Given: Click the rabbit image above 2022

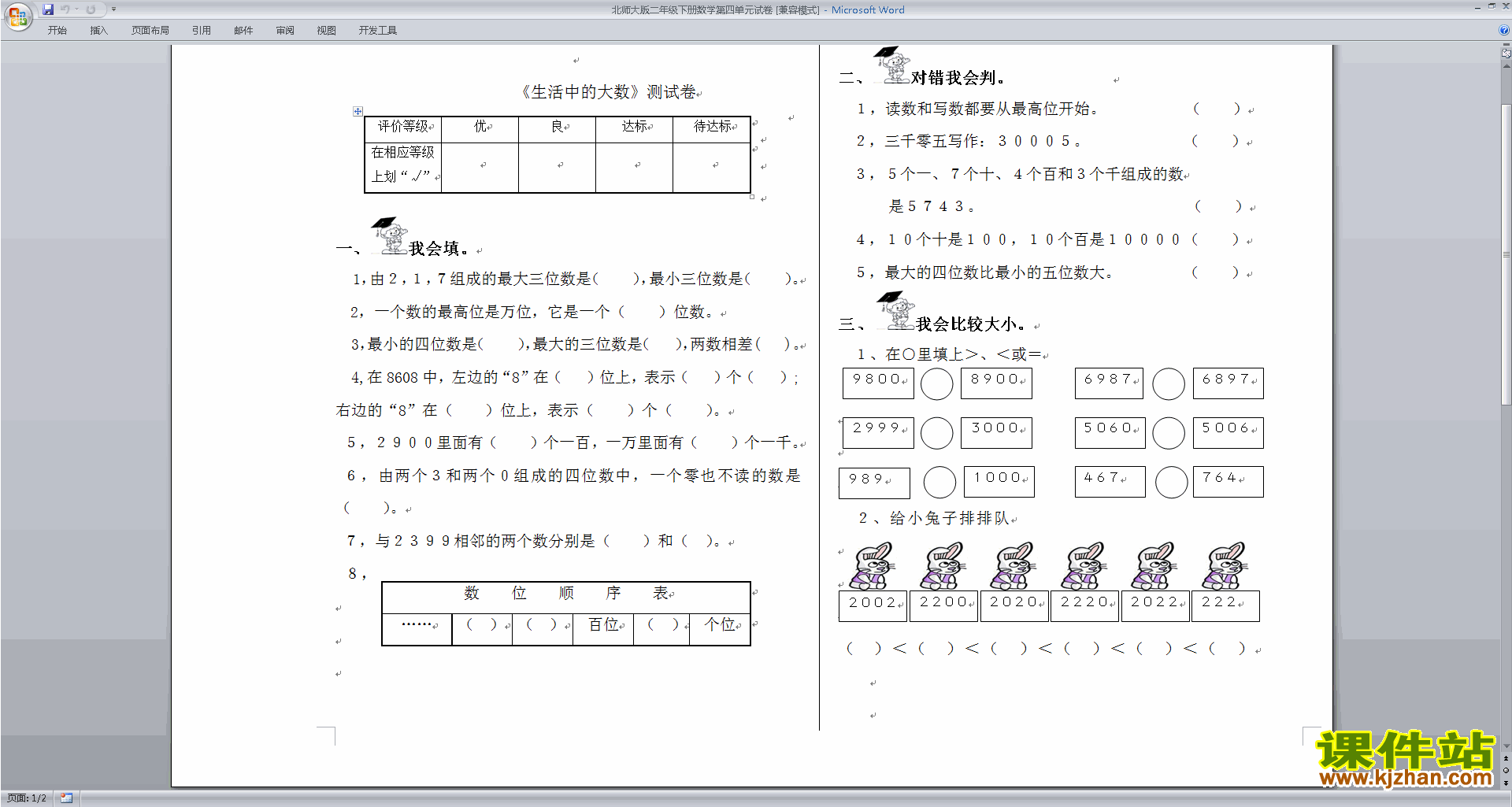Looking at the screenshot, I should pyautogui.click(x=1154, y=565).
